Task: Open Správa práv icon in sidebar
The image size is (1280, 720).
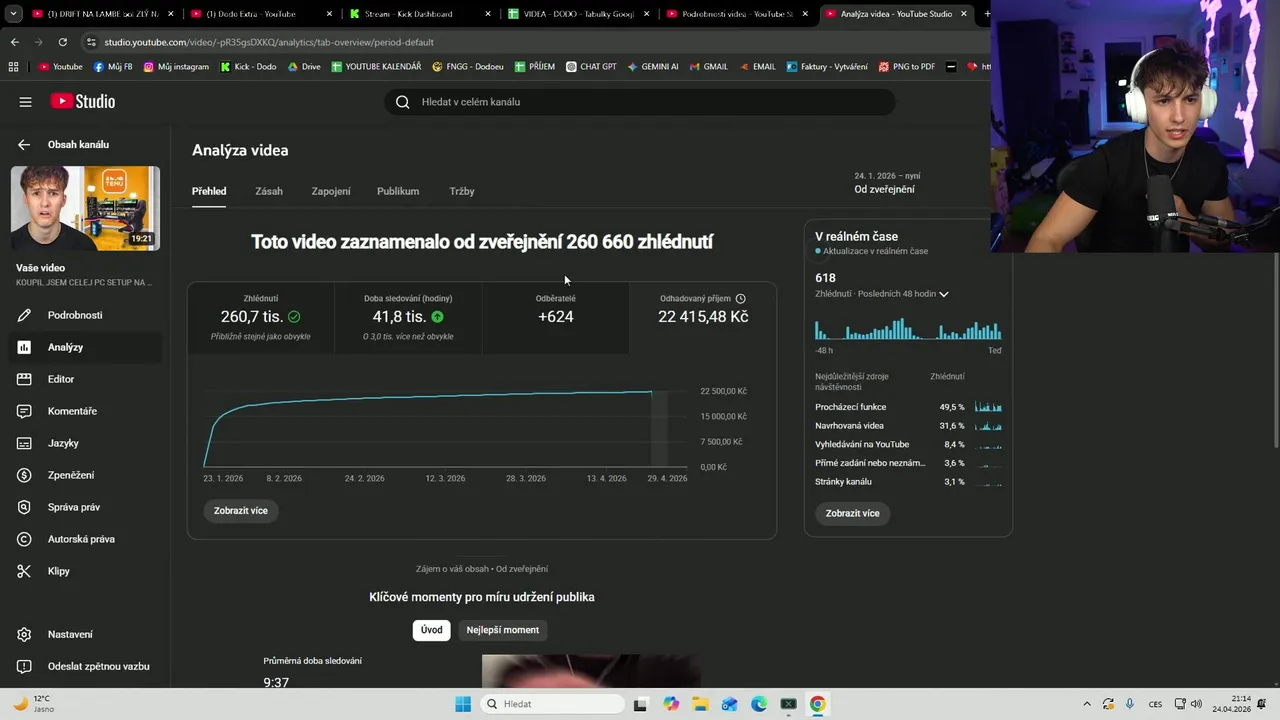Action: [x=24, y=507]
